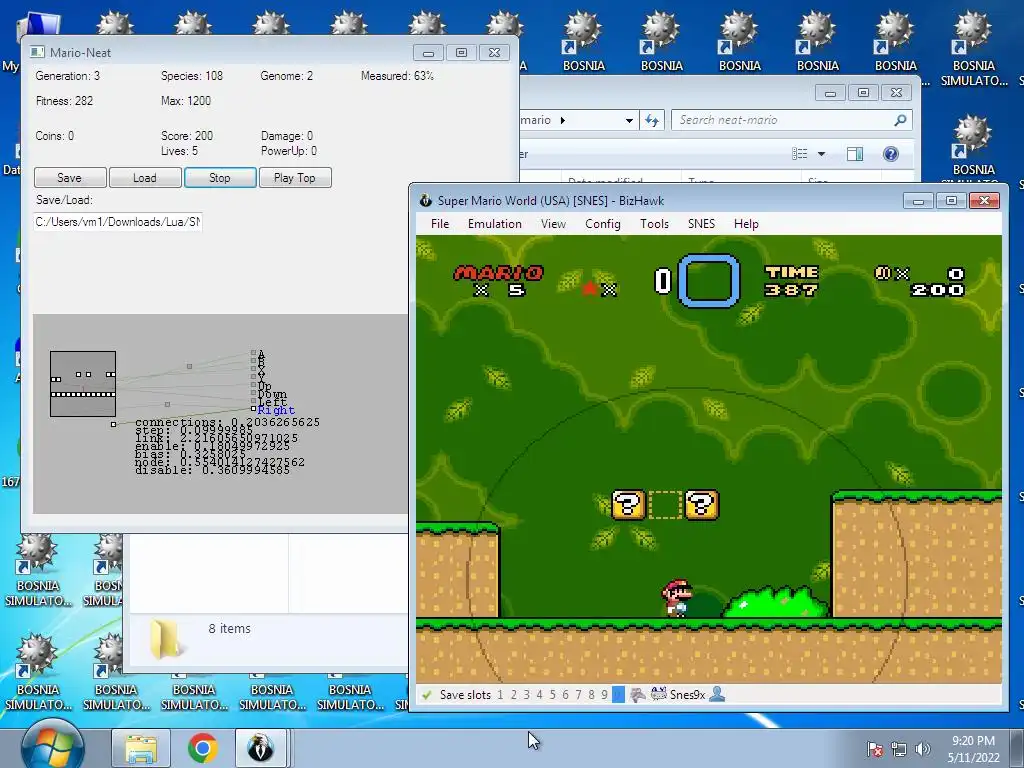Click the Generation: 3 label
Viewport: 1024px width, 768px height.
68,76
